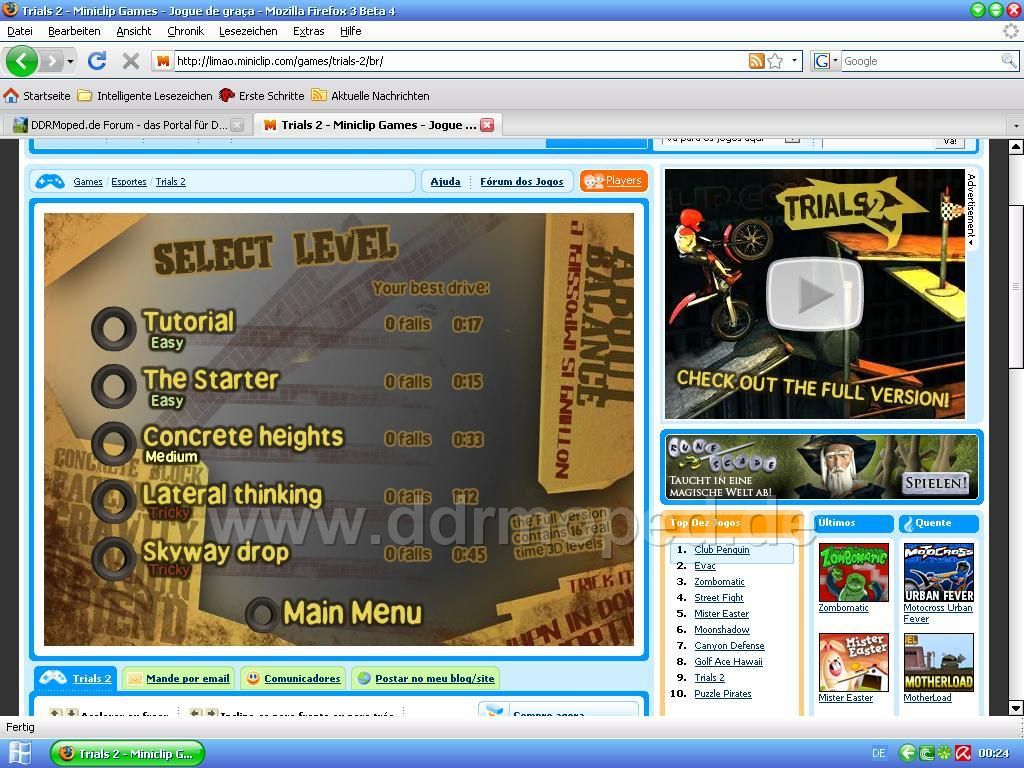Viewport: 1024px width, 768px height.
Task: Open the tab list dropdown arrow
Action: tap(1016, 125)
